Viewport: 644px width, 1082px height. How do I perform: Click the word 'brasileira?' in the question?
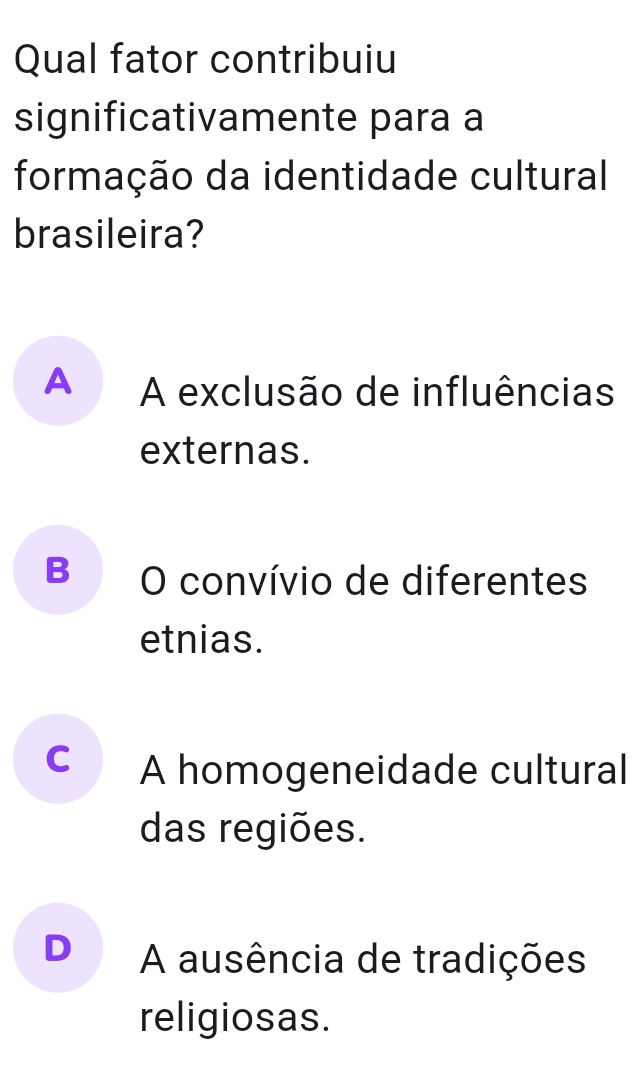[x=109, y=235]
